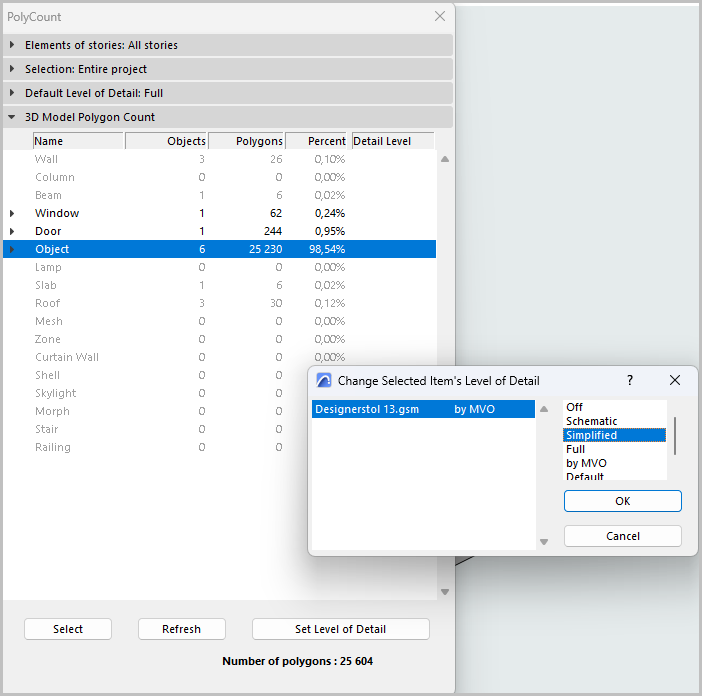Viewport: 702px width, 696px height.
Task: Select by MVO detail level option
Action: [586, 463]
